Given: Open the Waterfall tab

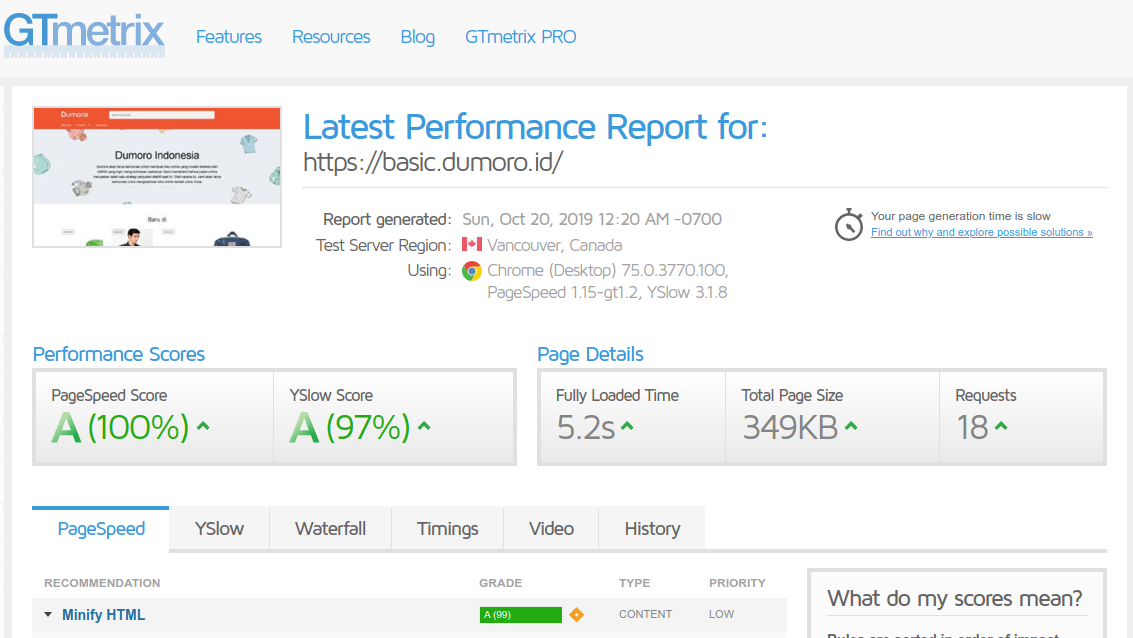Looking at the screenshot, I should pos(330,529).
